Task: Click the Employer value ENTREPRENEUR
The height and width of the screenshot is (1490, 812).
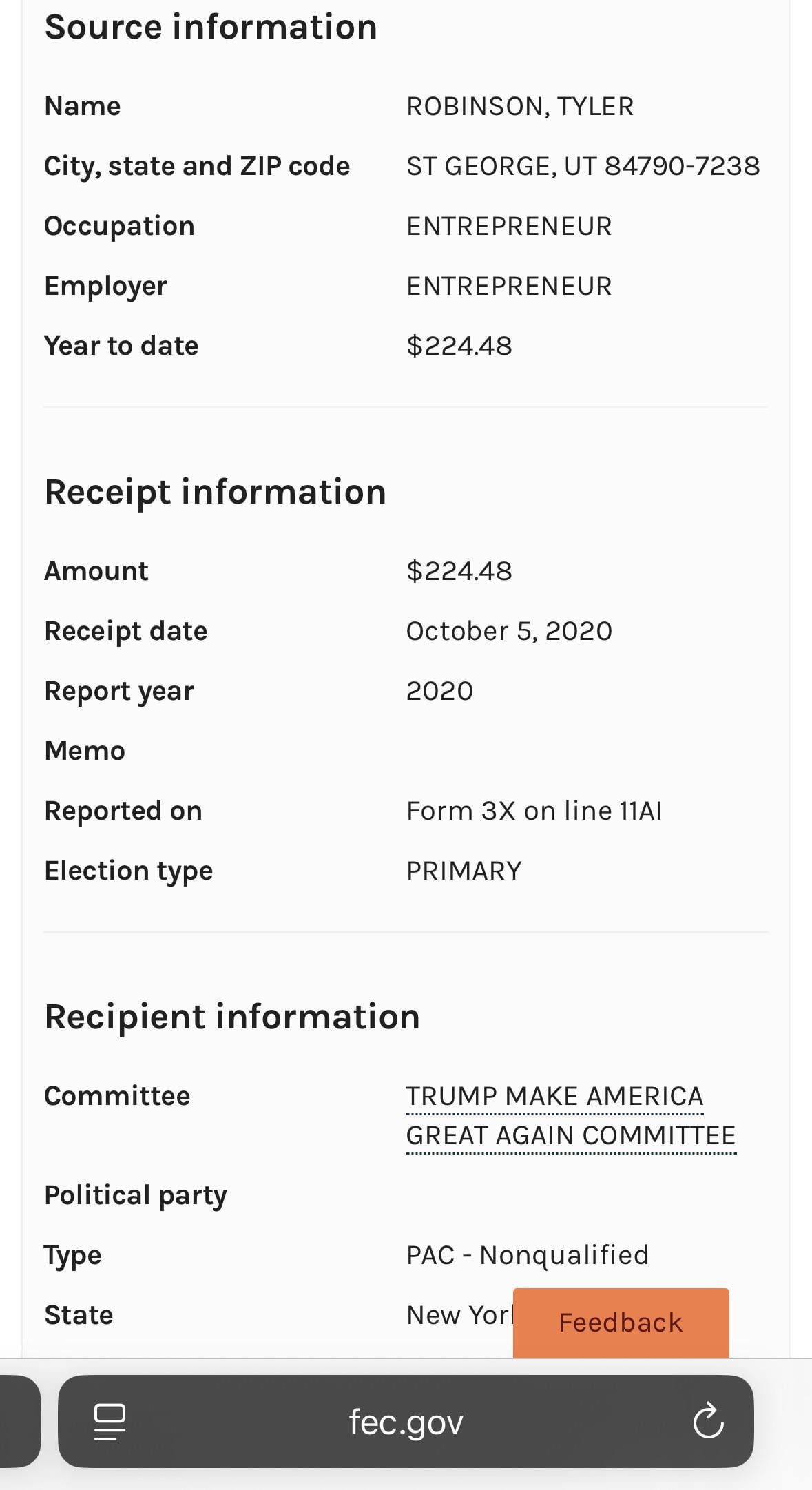Action: (x=509, y=286)
